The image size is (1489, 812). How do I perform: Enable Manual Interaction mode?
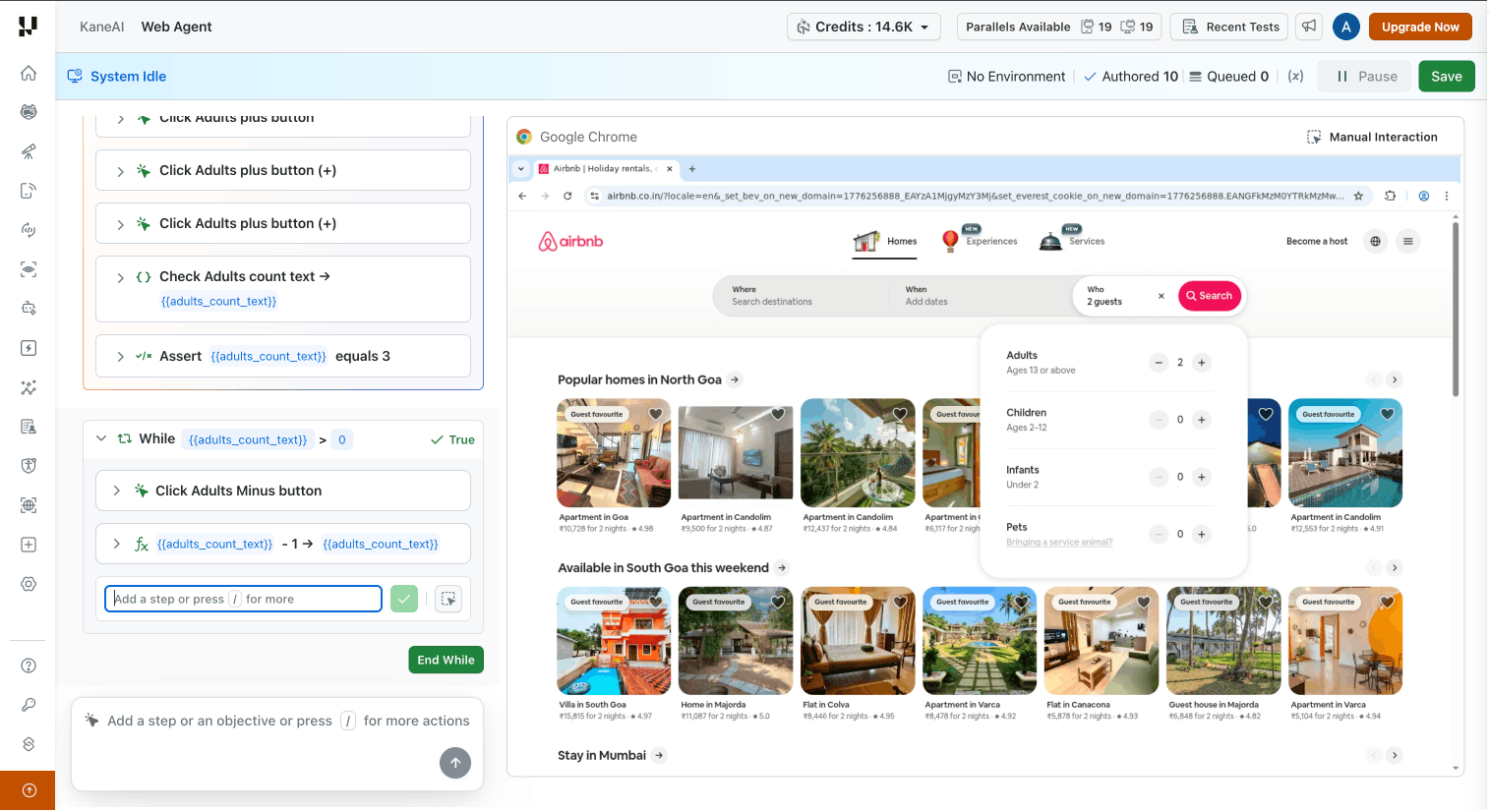1372,138
